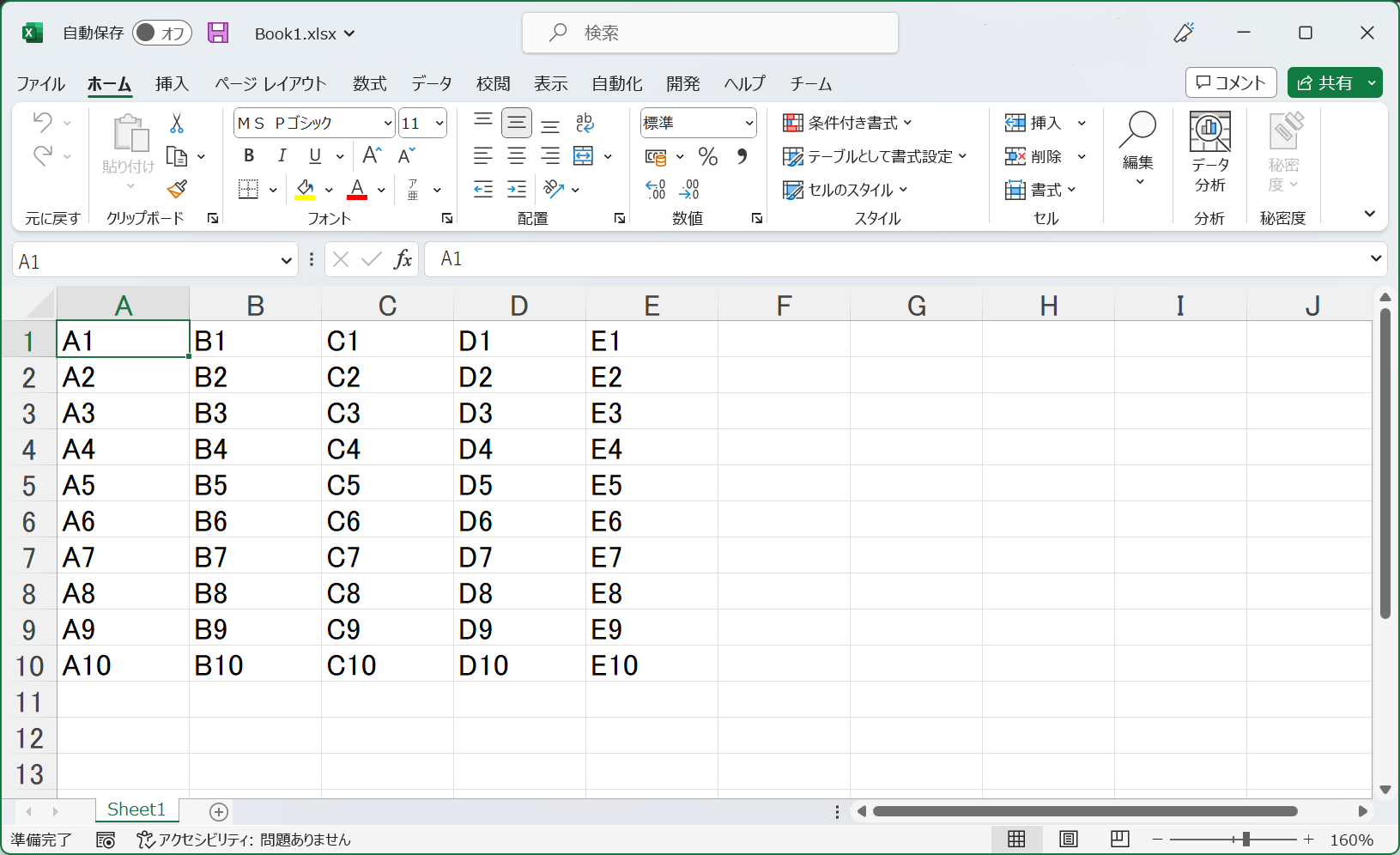Viewport: 1400px width, 855px height.
Task: Decrease font size with the smaller A icon
Action: pos(407,155)
